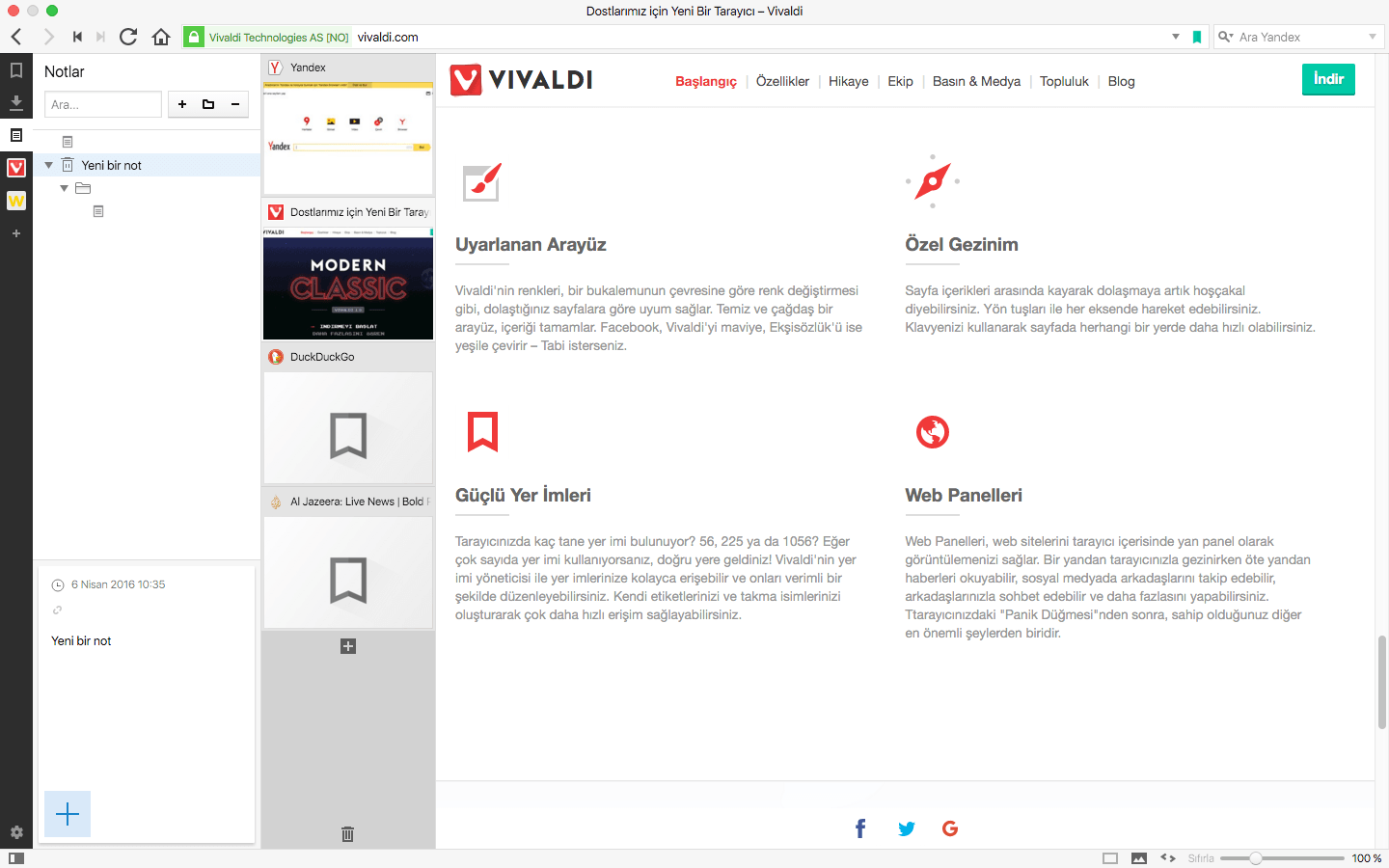Collapse the 'Yeni bir not' tree item

pyautogui.click(x=49, y=165)
